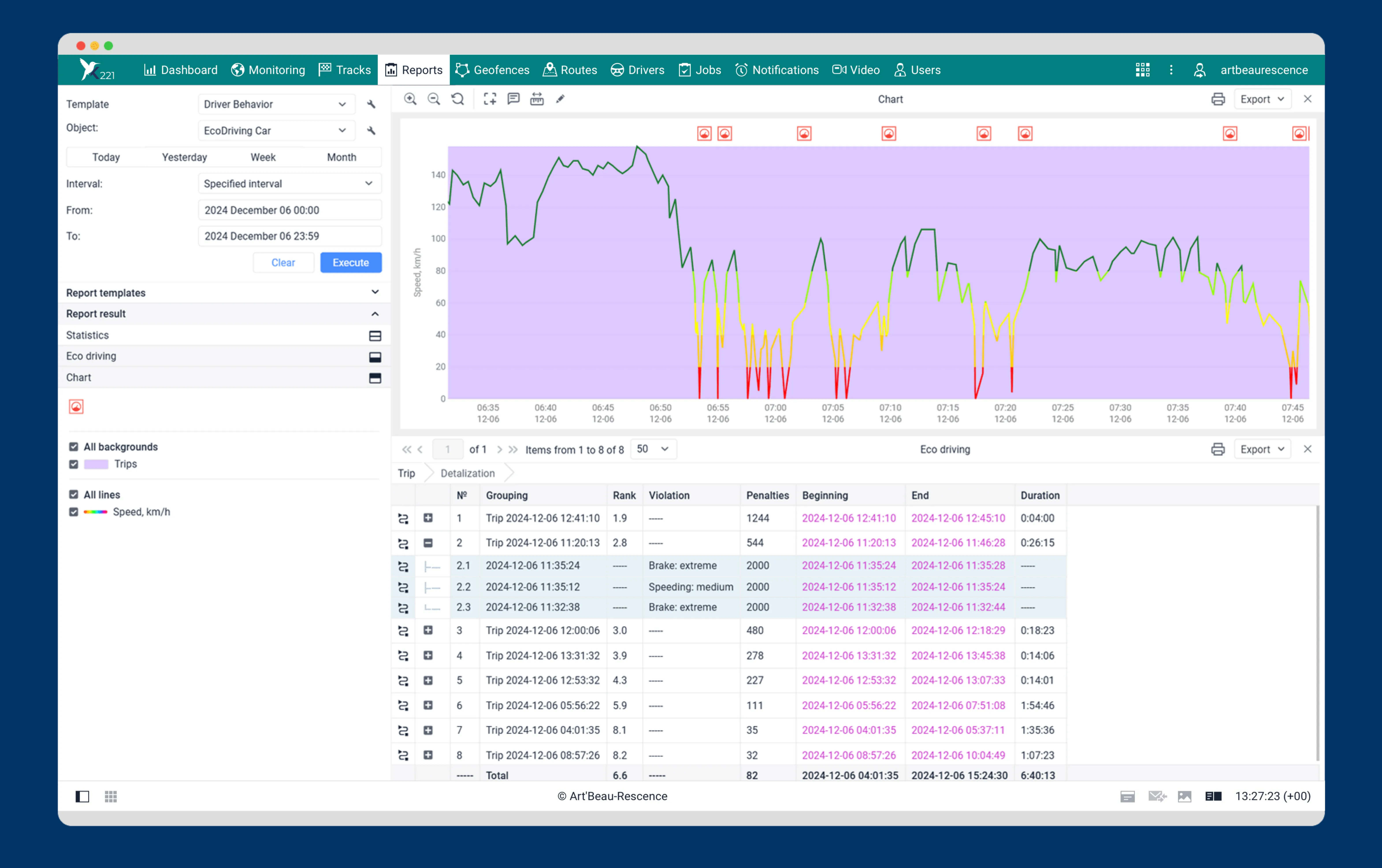This screenshot has height=868, width=1382.
Task: Click the violation marker icon in legend
Action: pyautogui.click(x=76, y=407)
